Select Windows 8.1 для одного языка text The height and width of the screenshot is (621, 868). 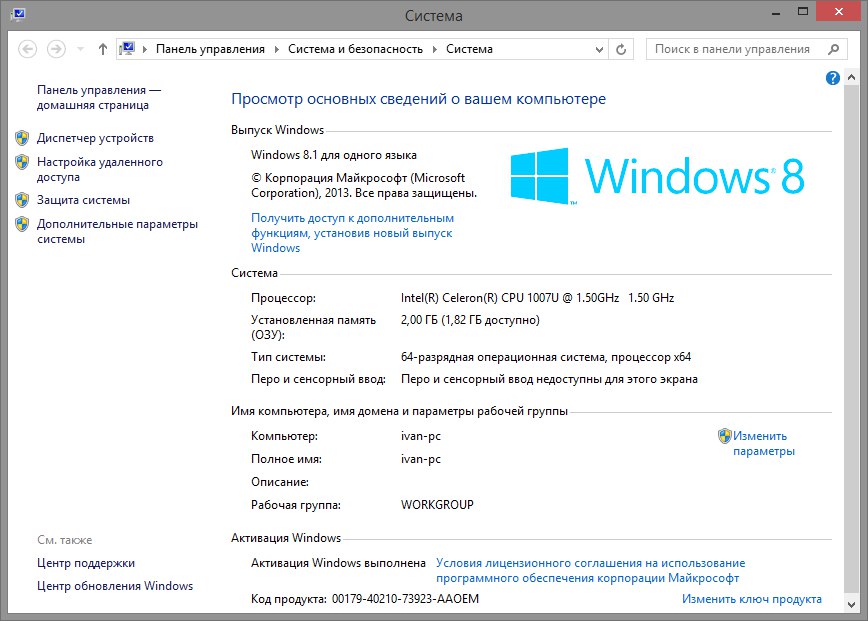point(334,155)
